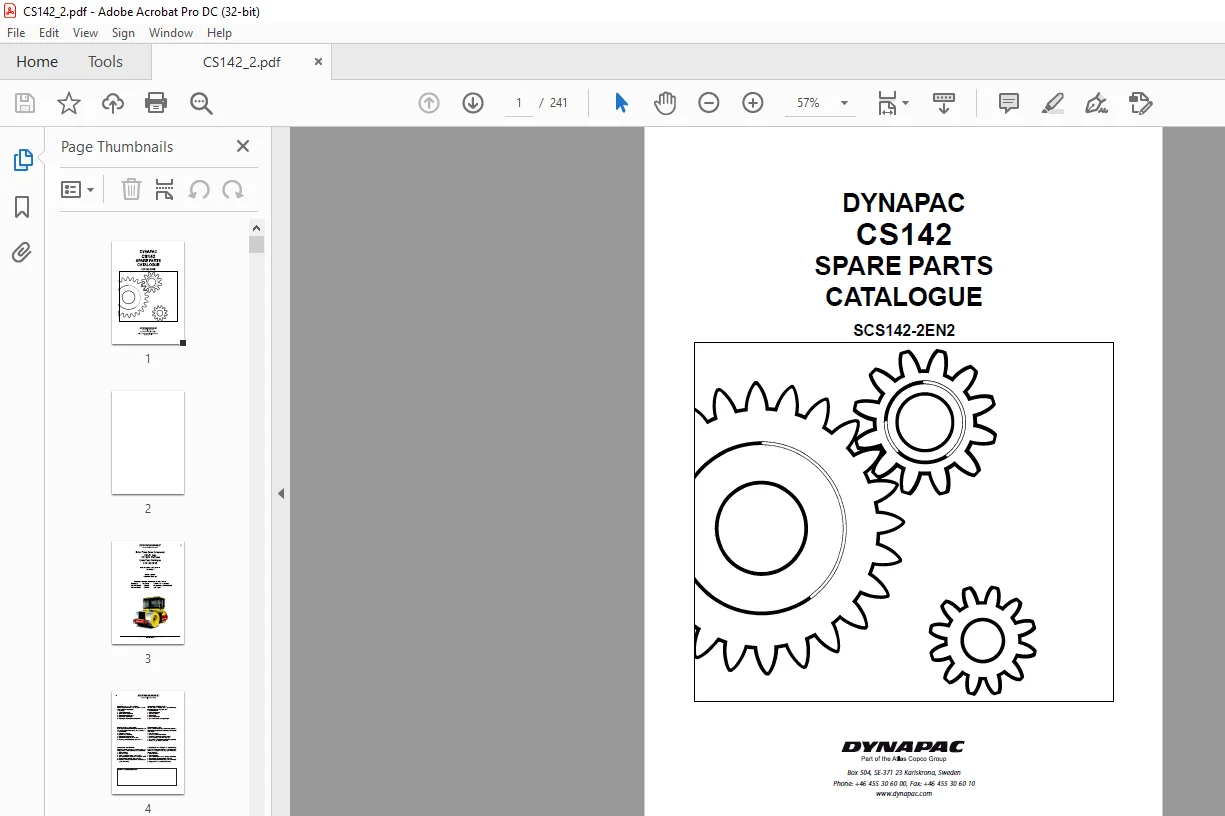Add a sticky note comment
The width and height of the screenshot is (1225, 816).
(x=1009, y=103)
